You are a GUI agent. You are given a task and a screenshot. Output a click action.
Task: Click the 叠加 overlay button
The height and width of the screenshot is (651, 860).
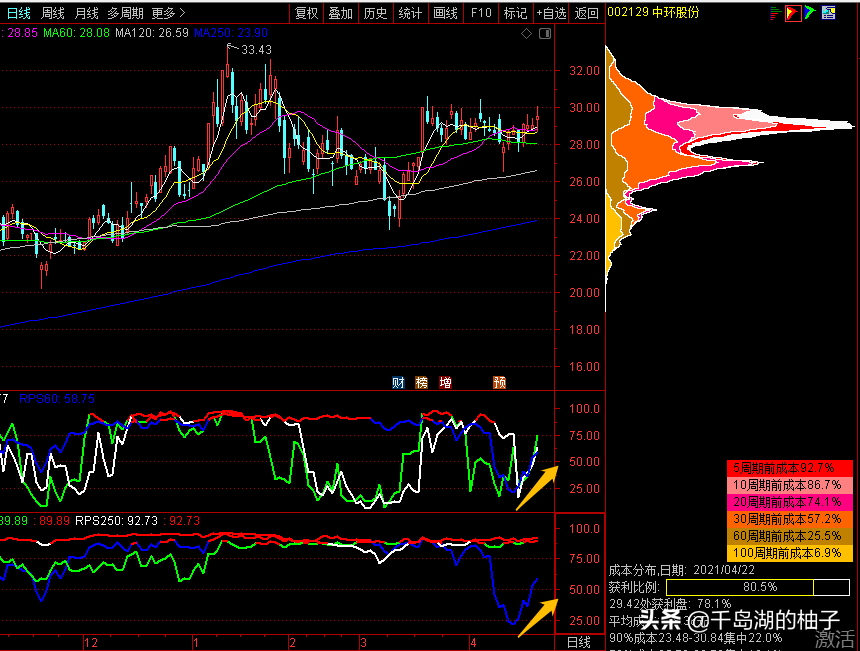[x=340, y=13]
